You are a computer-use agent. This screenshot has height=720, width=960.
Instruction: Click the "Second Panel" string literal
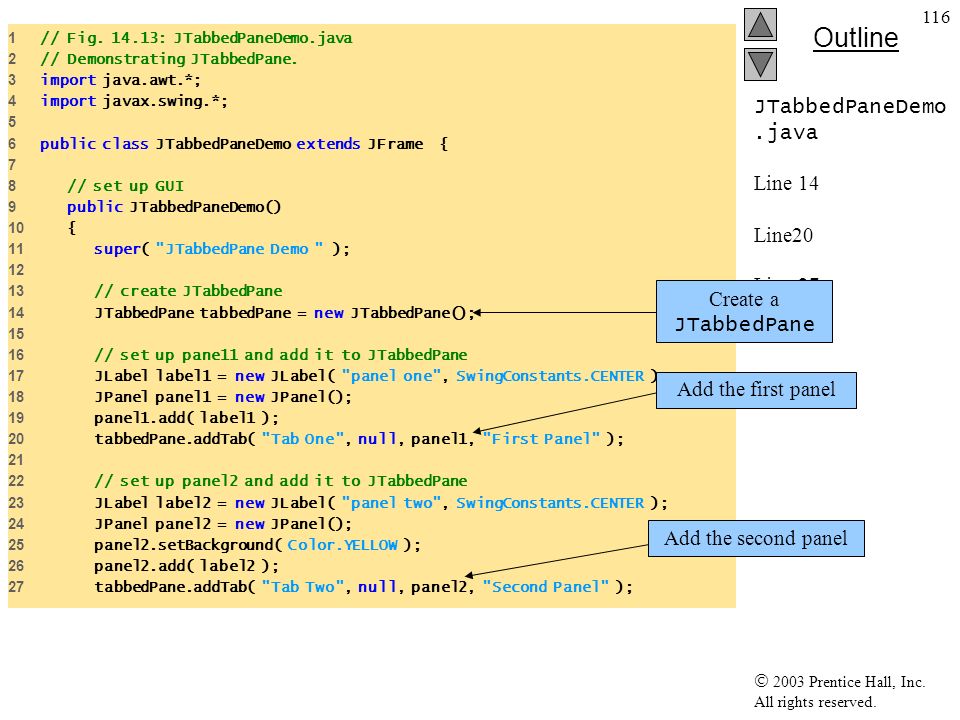546,587
